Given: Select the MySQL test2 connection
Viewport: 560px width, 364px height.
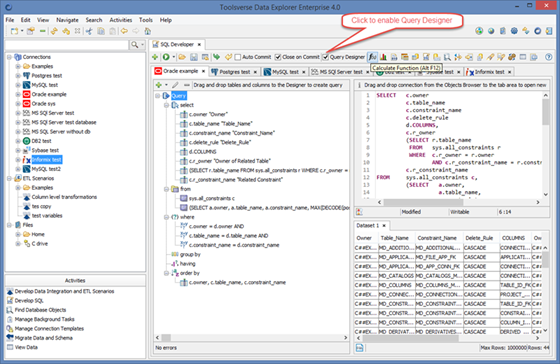Looking at the screenshot, I should [46, 169].
